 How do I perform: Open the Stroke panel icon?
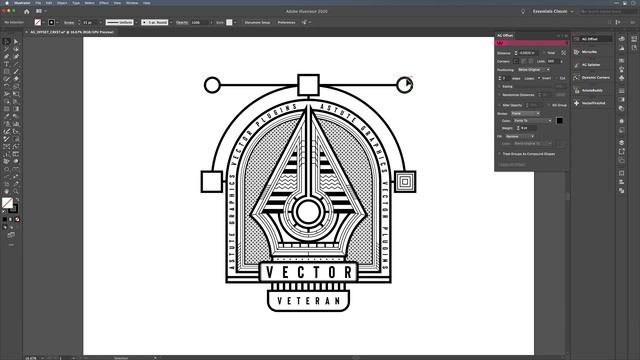(x=621, y=91)
